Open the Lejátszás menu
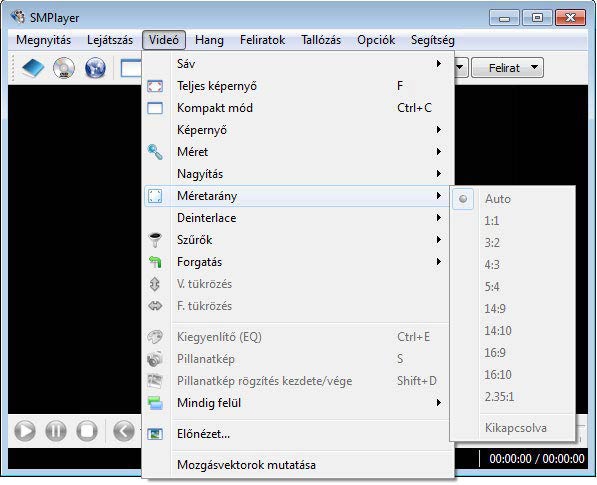The height and width of the screenshot is (485, 597). click(x=110, y=40)
